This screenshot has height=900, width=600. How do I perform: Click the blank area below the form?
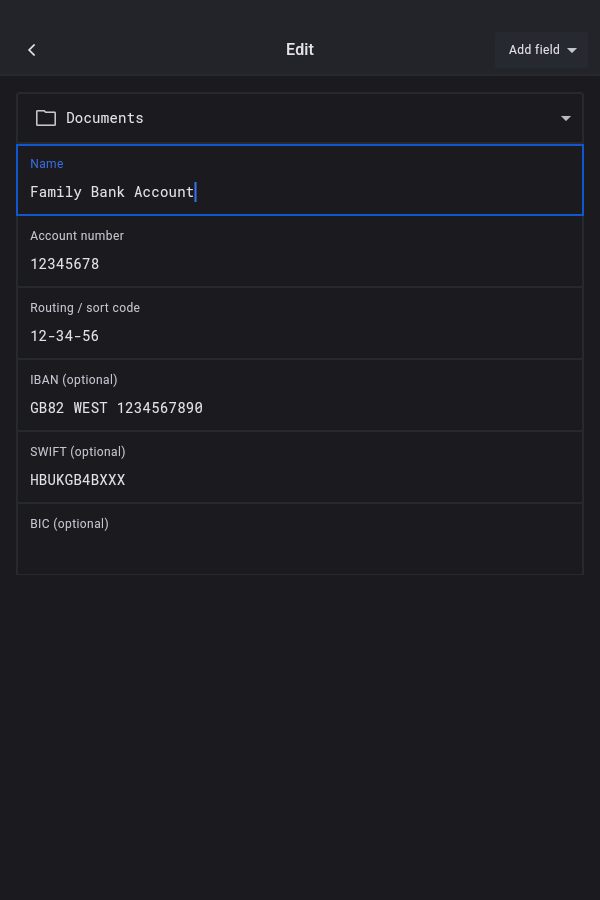pyautogui.click(x=300, y=740)
